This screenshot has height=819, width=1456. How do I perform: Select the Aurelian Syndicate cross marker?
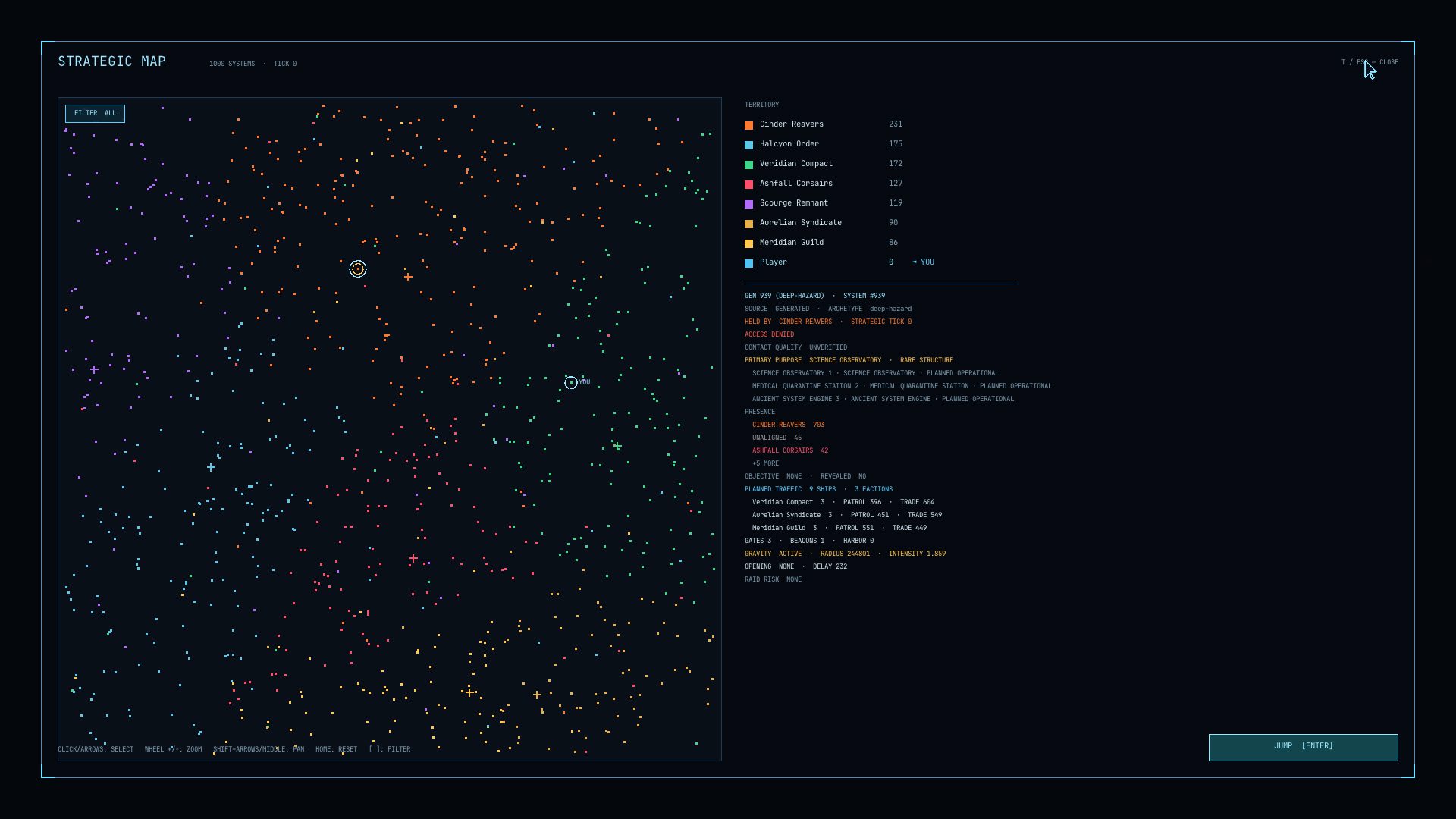point(537,695)
